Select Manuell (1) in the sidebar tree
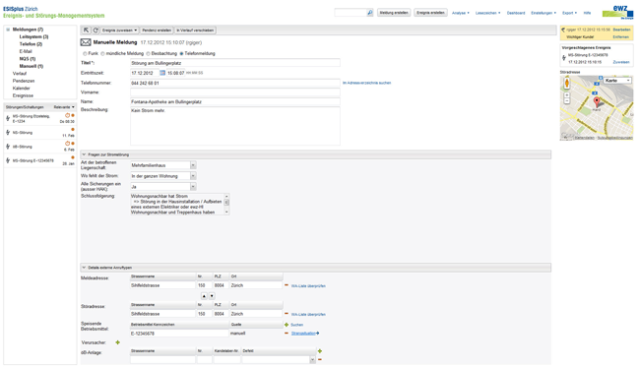 (x=31, y=66)
